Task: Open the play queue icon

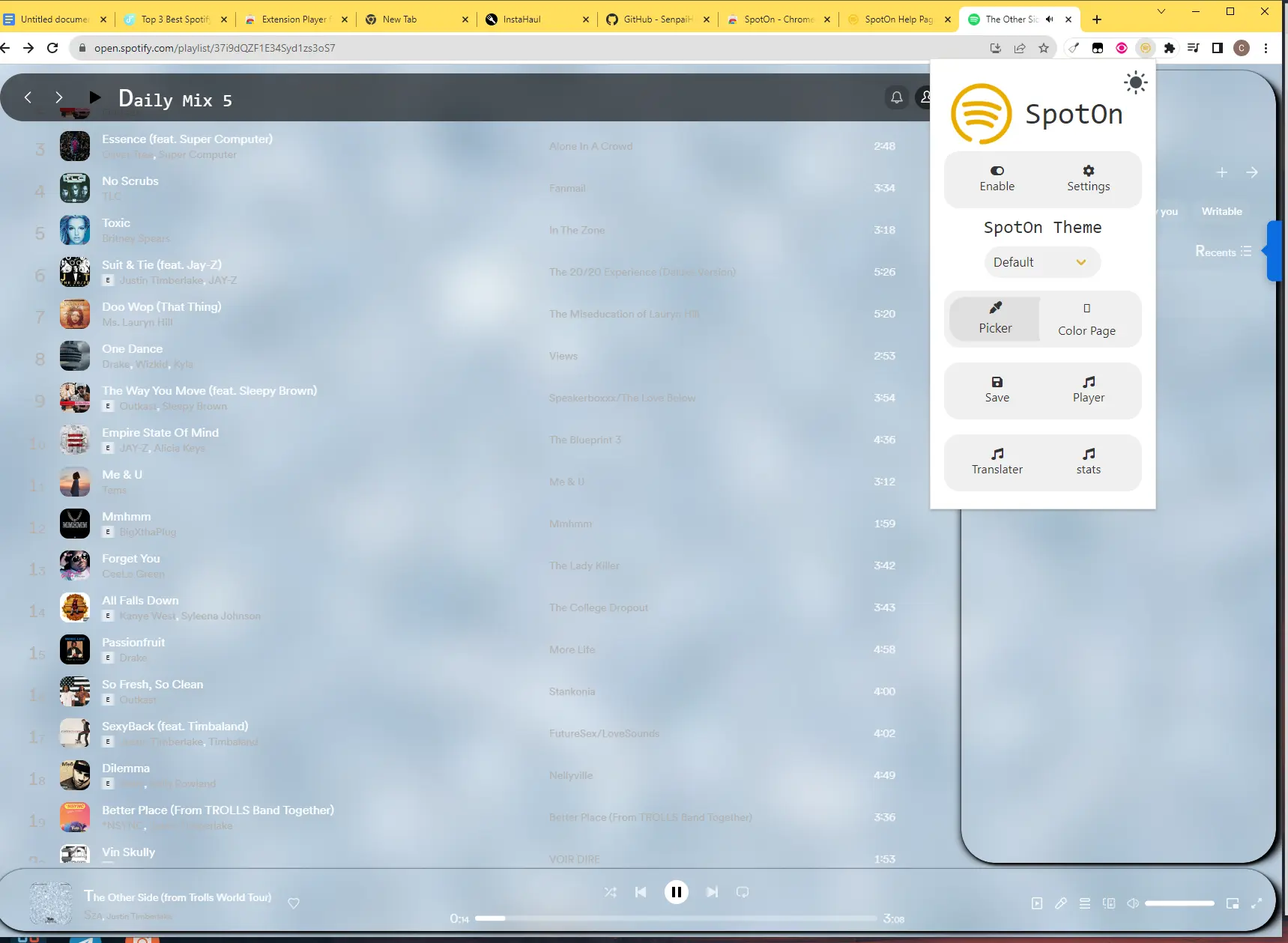Action: click(x=1085, y=903)
